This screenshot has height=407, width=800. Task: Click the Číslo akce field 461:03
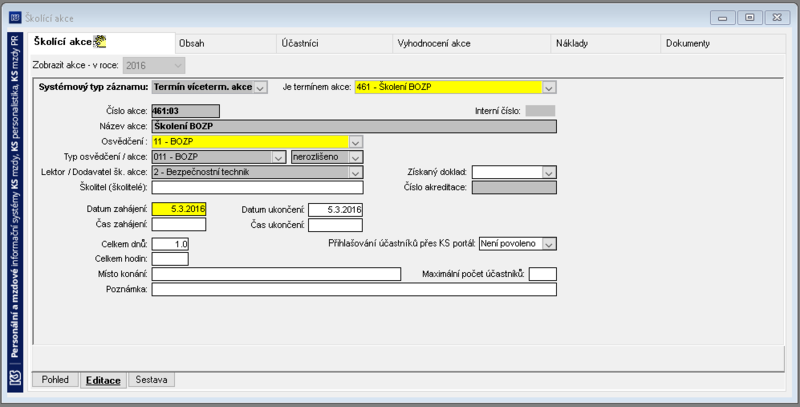pyautogui.click(x=186, y=111)
